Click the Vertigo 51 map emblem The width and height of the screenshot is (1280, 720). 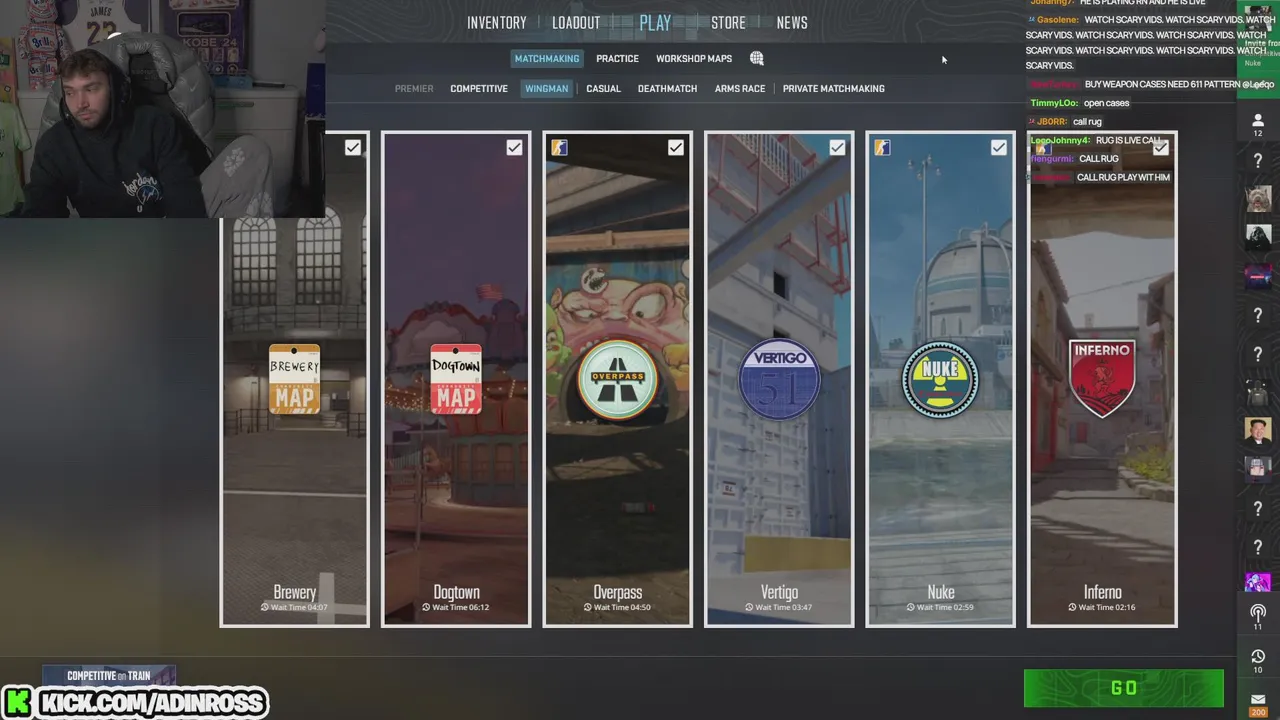[x=780, y=379]
